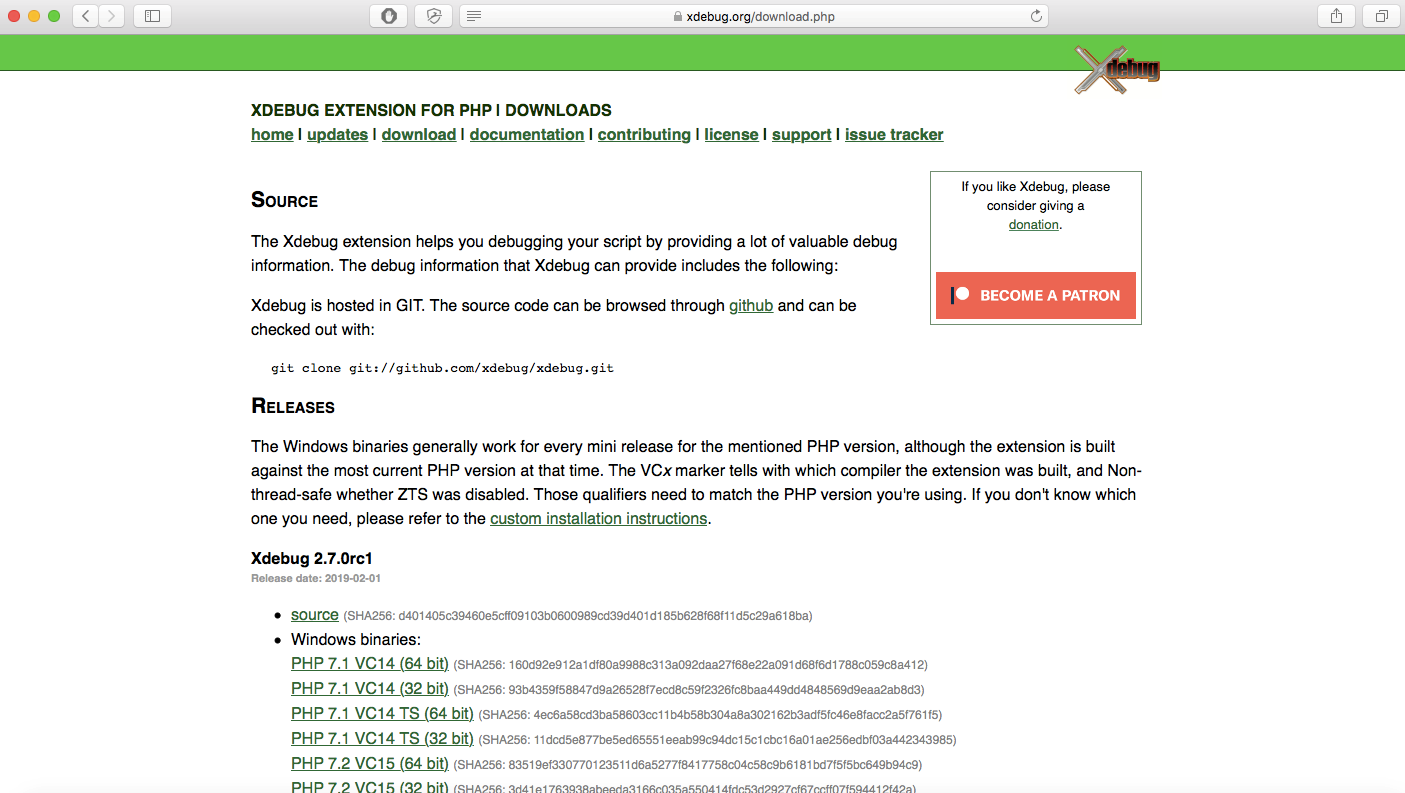Viewport: 1405px width, 793px height.
Task: Open the license navigation link
Action: (x=731, y=135)
